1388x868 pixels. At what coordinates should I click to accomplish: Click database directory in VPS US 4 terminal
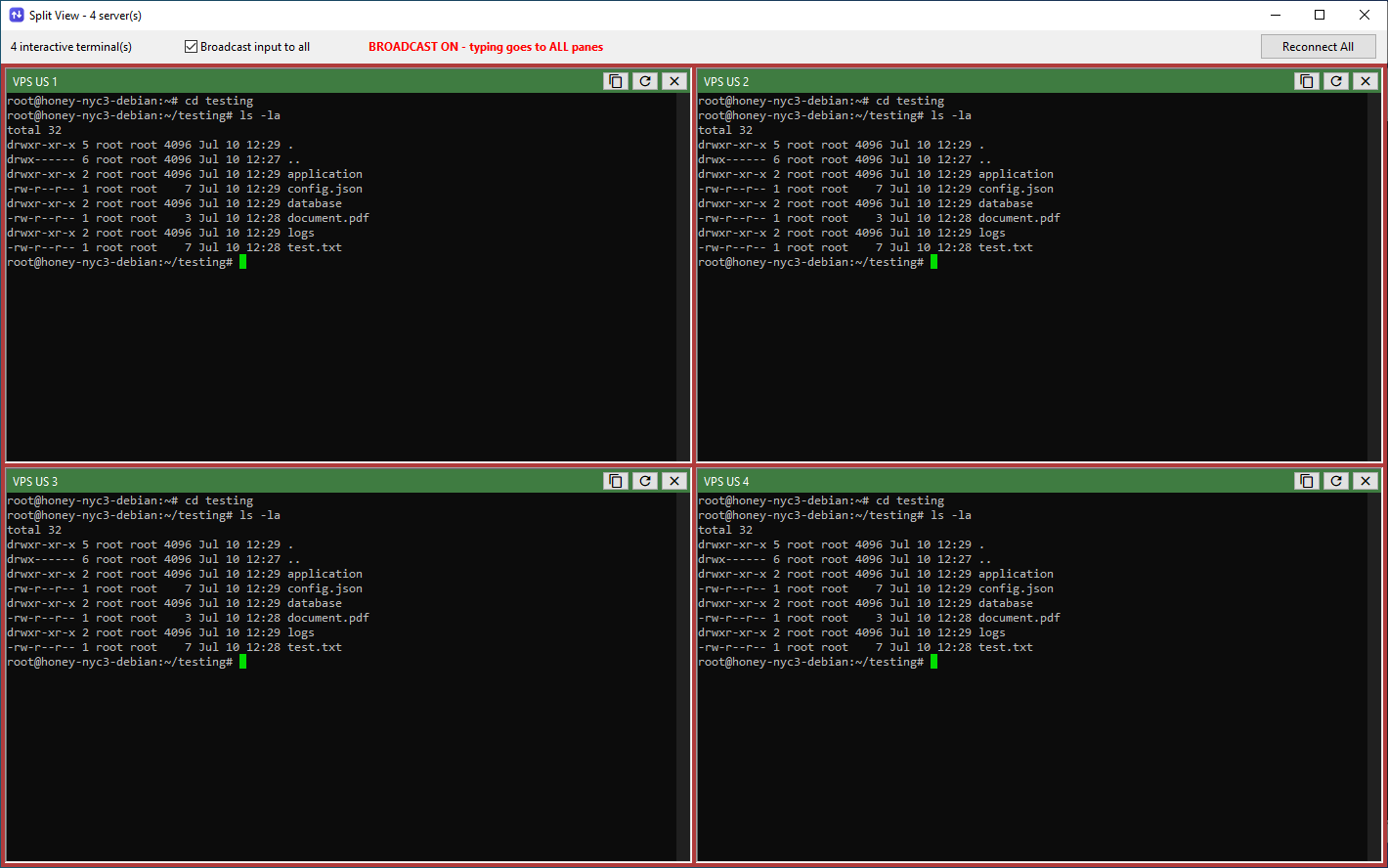pos(1006,603)
